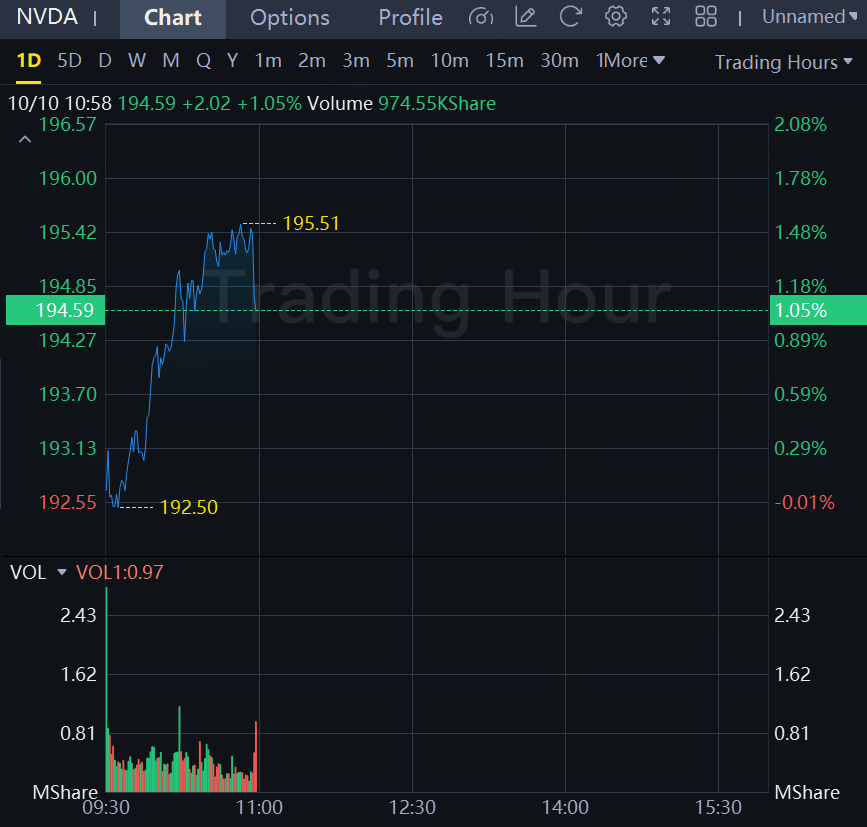This screenshot has width=867, height=827.
Task: Select the monthly M timeframe
Action: pos(171,60)
